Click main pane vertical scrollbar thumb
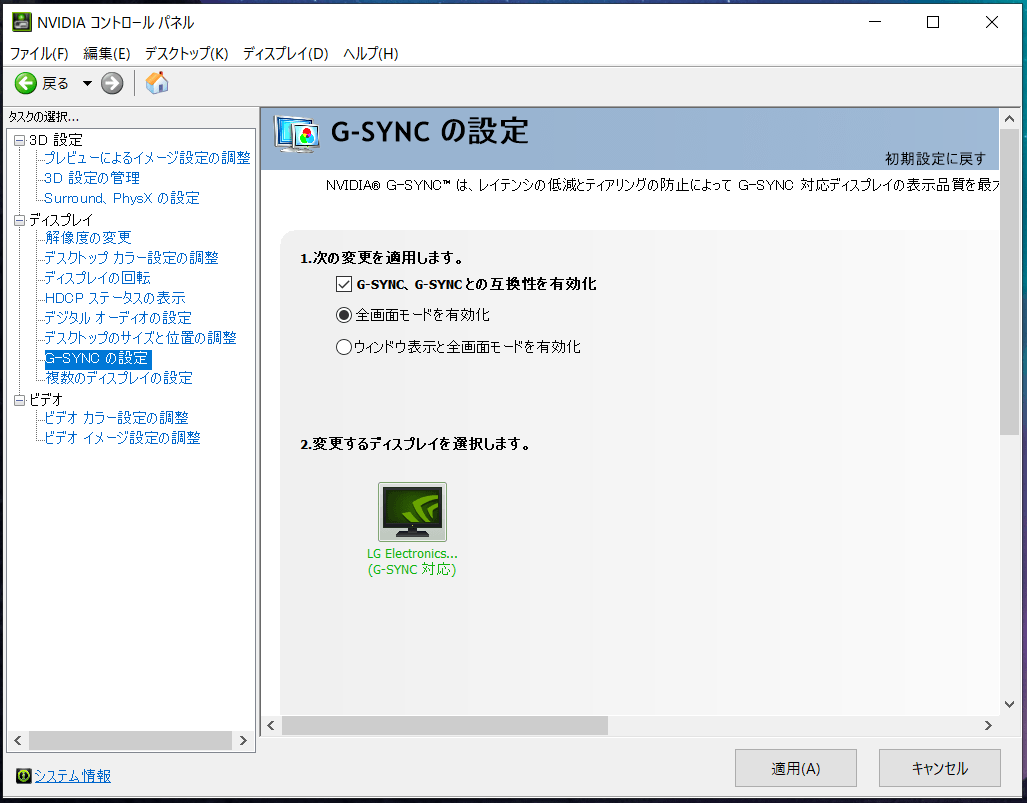This screenshot has width=1027, height=803. click(1009, 282)
